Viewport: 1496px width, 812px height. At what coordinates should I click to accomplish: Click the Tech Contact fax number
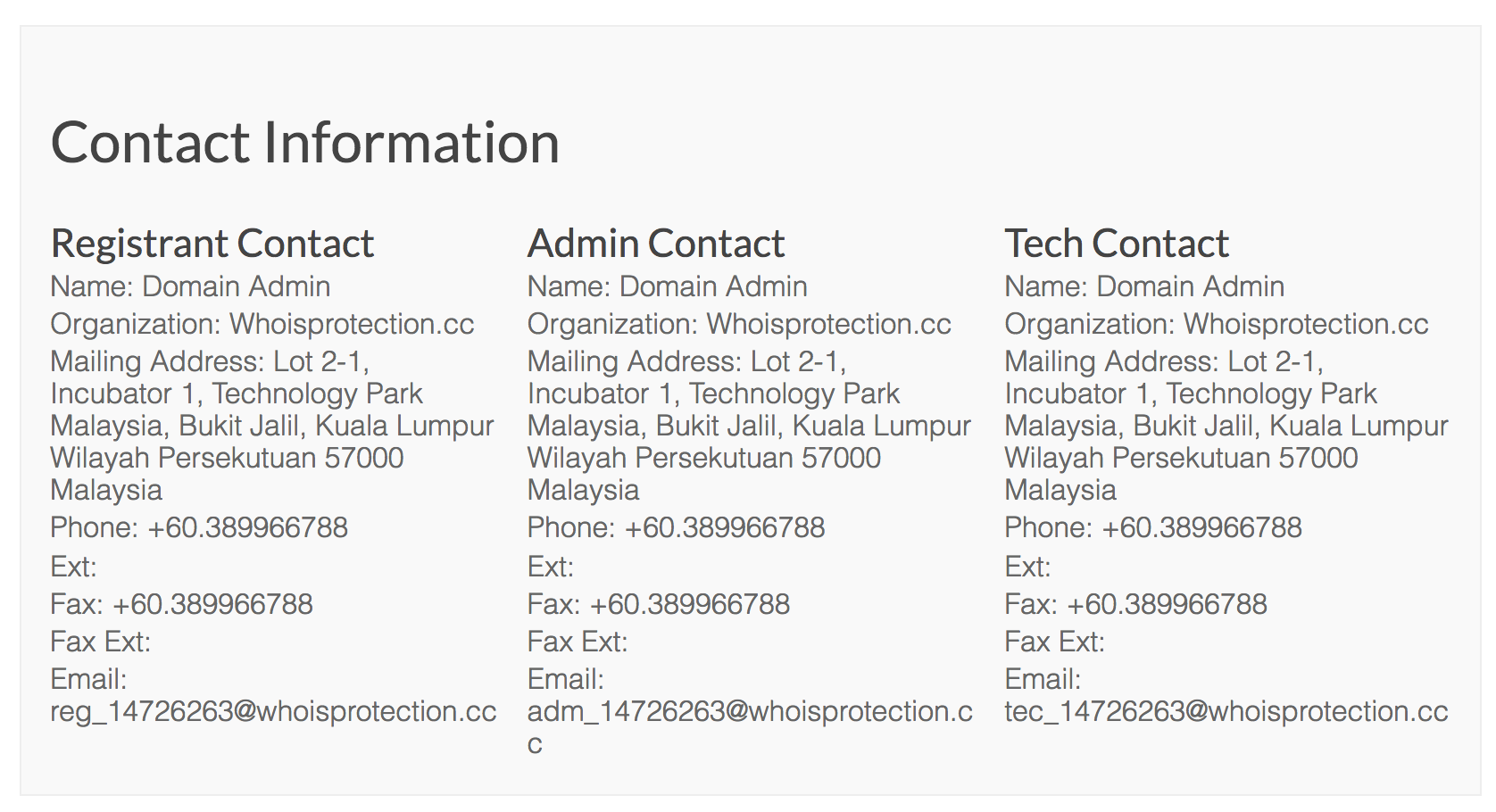1167,604
